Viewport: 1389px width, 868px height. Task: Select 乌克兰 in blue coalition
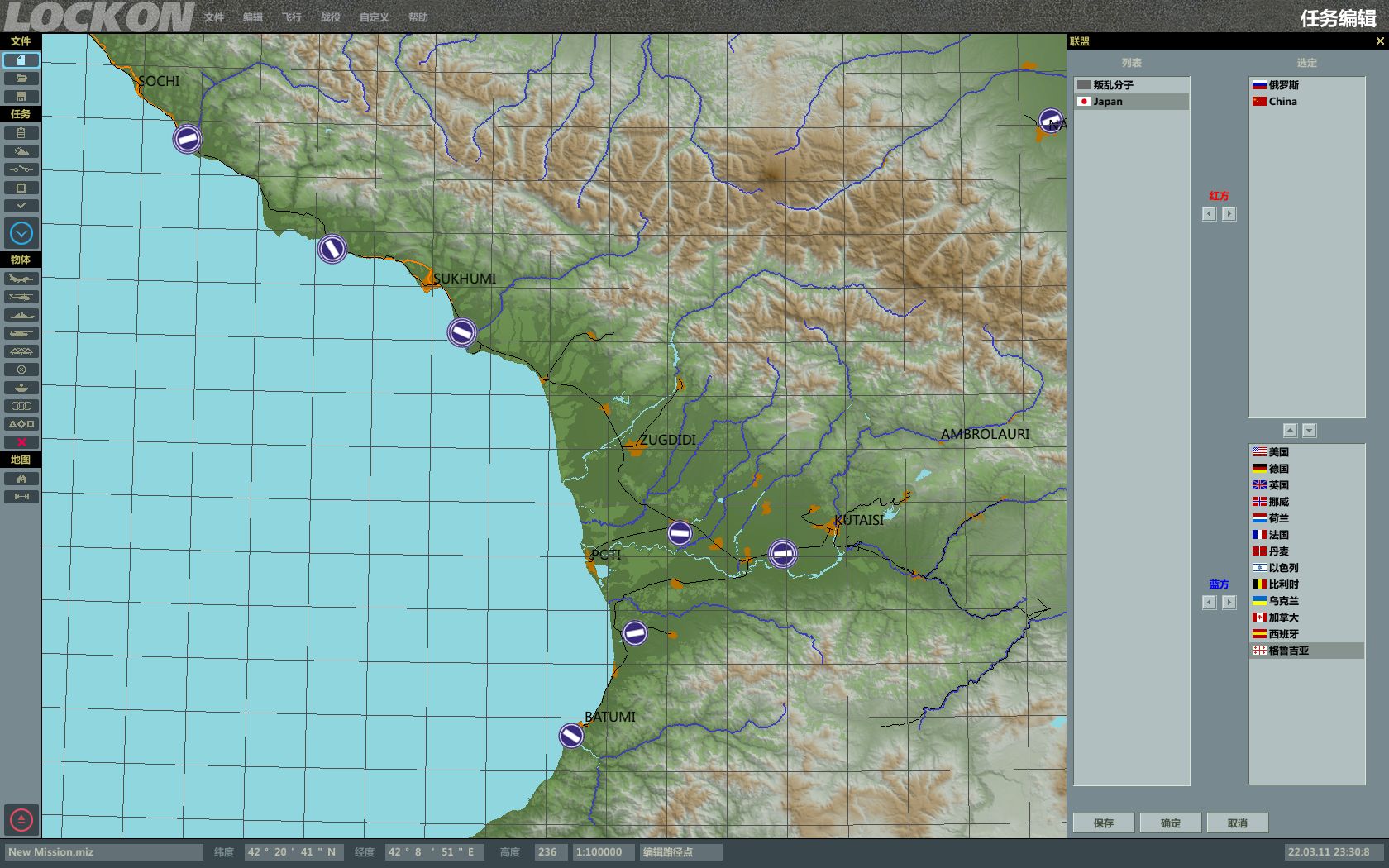pyautogui.click(x=1307, y=601)
